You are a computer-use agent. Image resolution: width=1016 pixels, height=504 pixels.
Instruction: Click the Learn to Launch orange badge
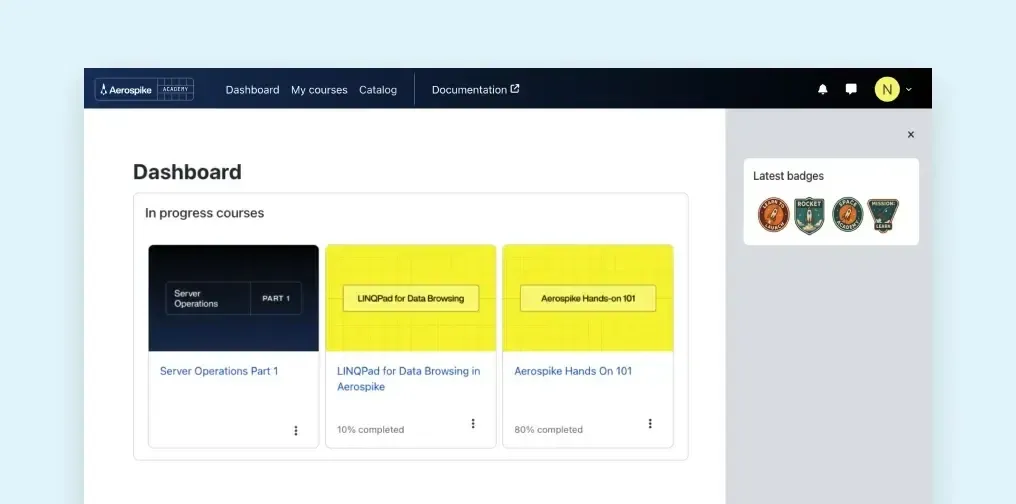[774, 215]
